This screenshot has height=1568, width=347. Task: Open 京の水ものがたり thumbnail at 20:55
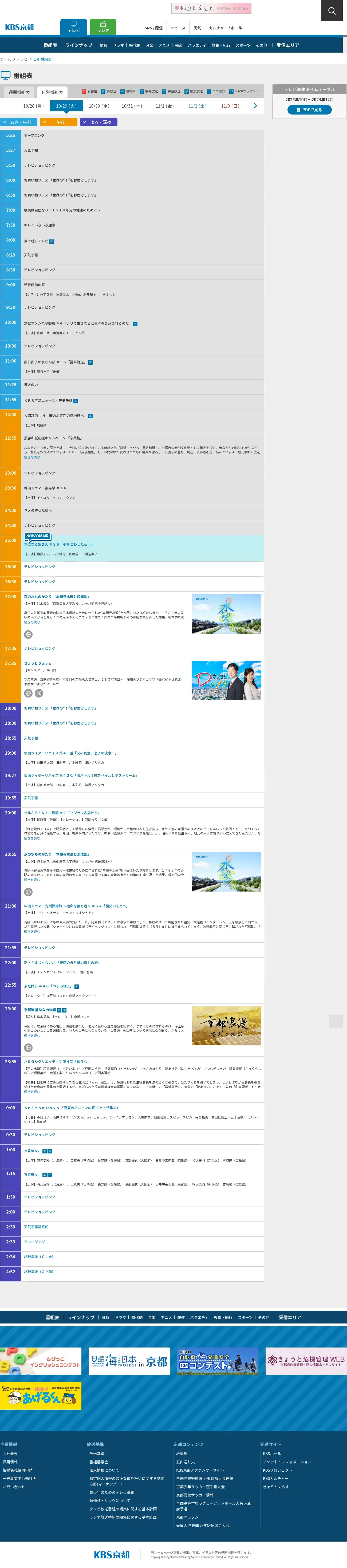pyautogui.click(x=226, y=872)
